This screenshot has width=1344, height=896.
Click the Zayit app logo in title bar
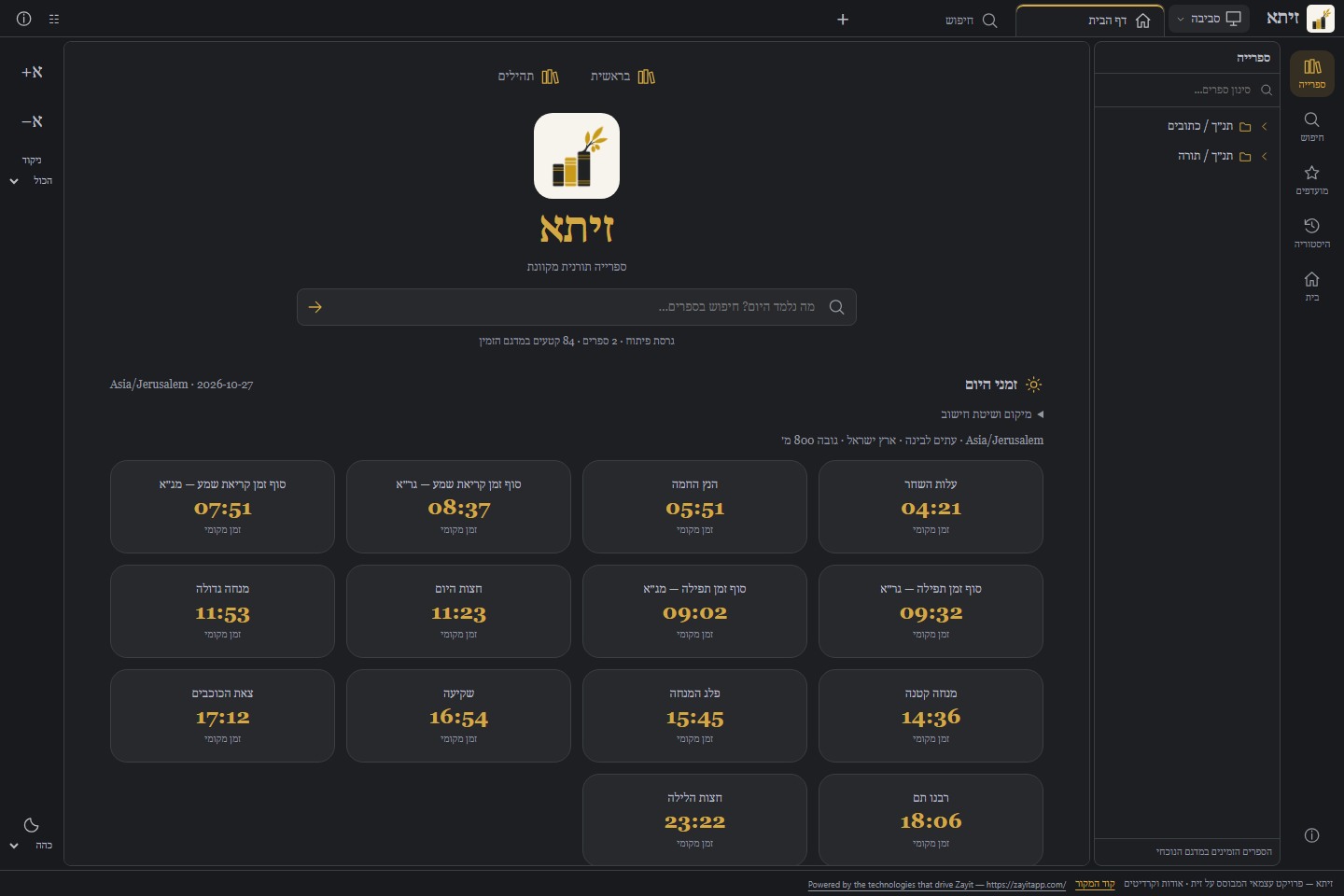coord(1321,19)
